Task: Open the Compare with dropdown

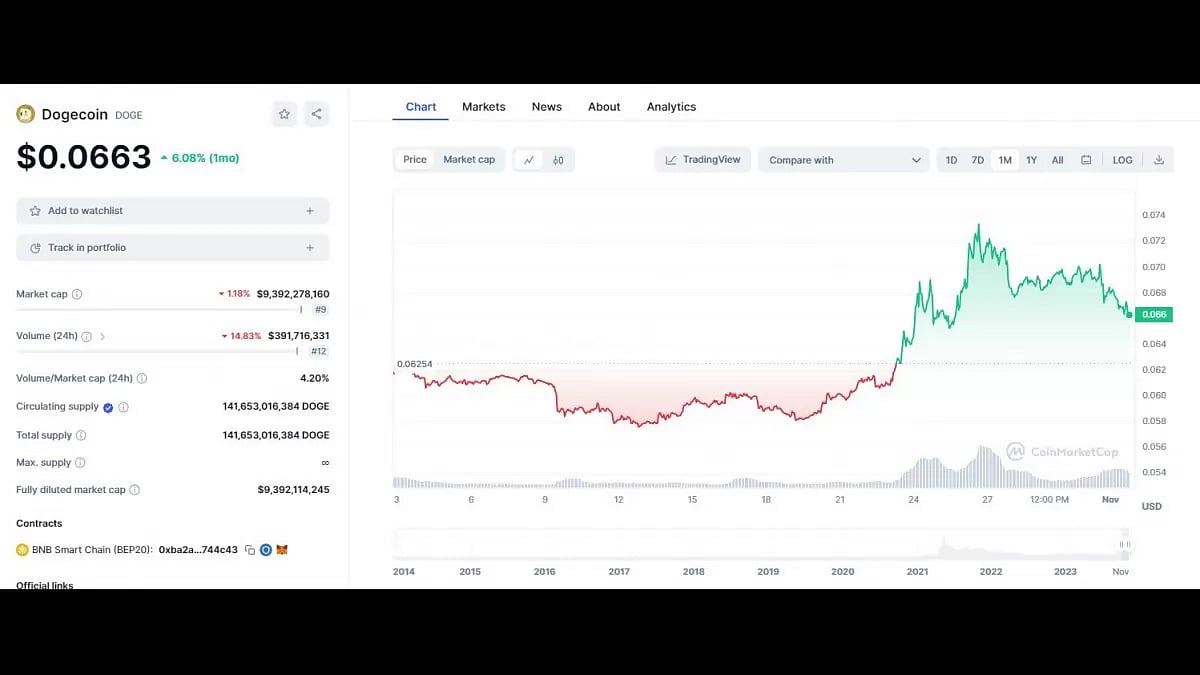Action: pos(843,159)
